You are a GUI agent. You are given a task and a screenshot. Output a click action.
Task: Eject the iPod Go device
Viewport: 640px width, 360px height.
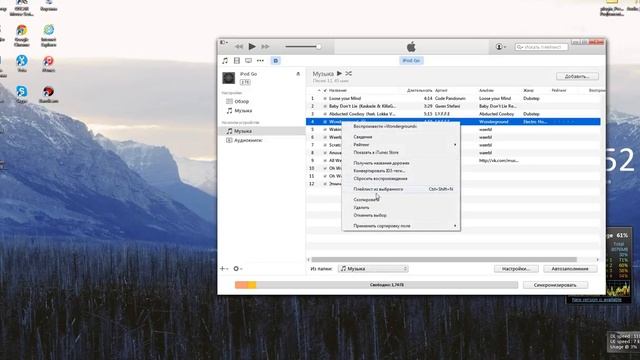(298, 74)
